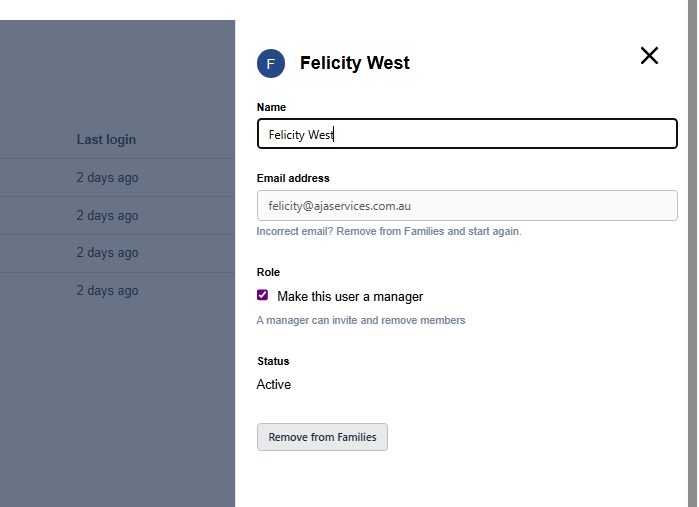Screen dimensions: 699x507
Task: Click the Email address label
Action: pyautogui.click(x=293, y=178)
